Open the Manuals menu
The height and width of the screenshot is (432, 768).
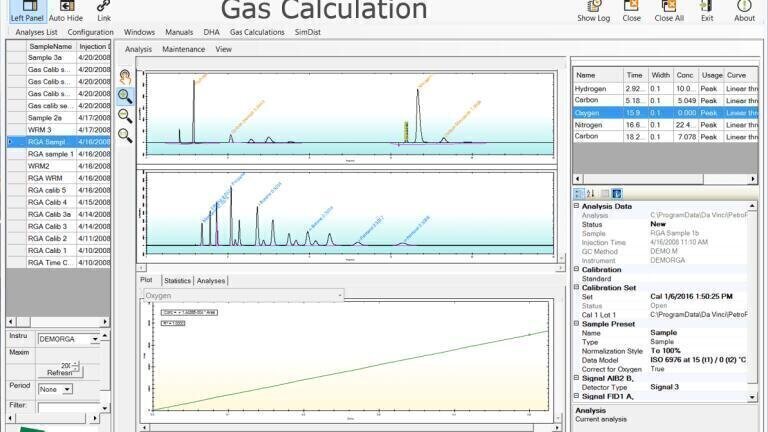click(179, 32)
